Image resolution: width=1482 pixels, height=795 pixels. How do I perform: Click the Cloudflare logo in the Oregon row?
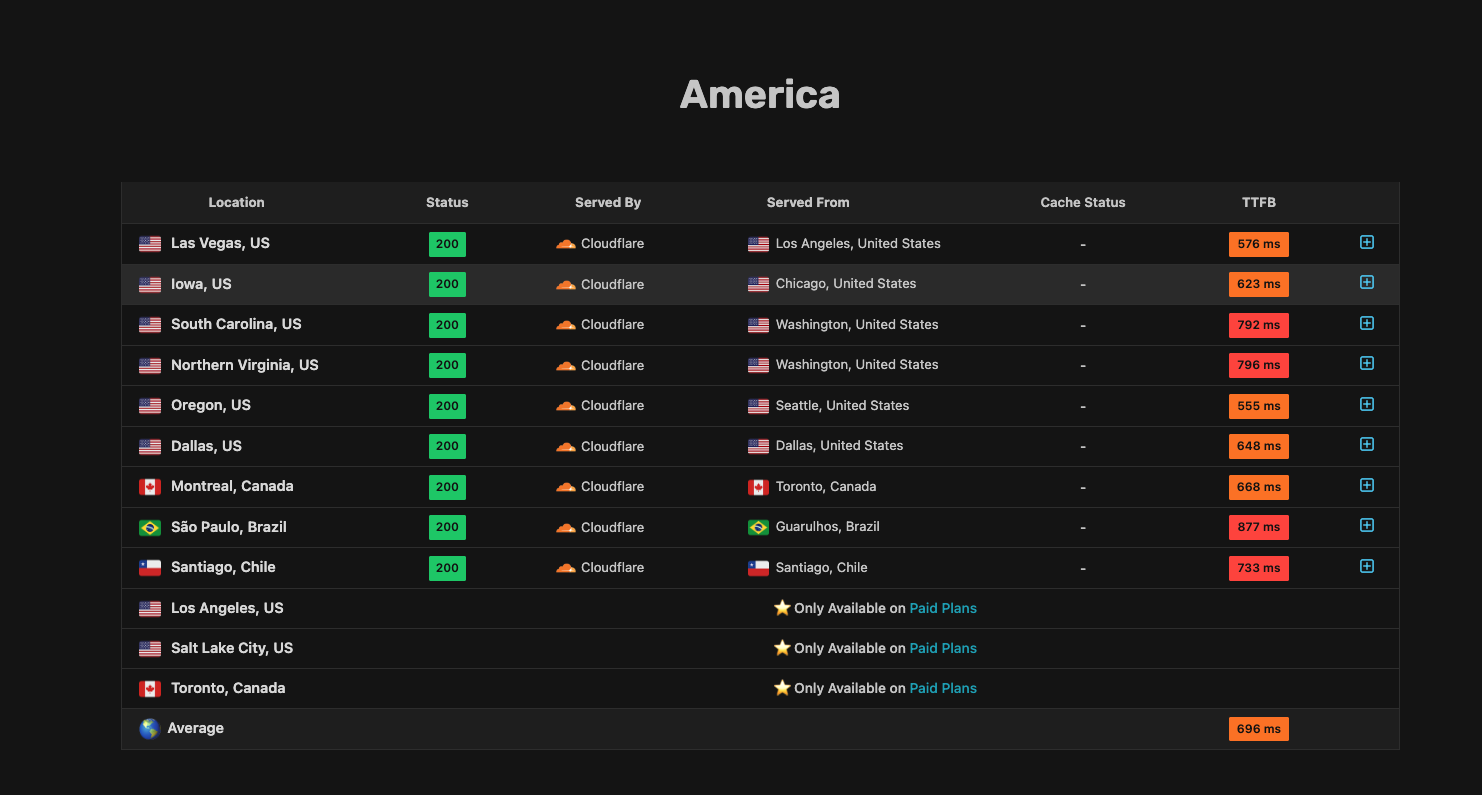[566, 406]
